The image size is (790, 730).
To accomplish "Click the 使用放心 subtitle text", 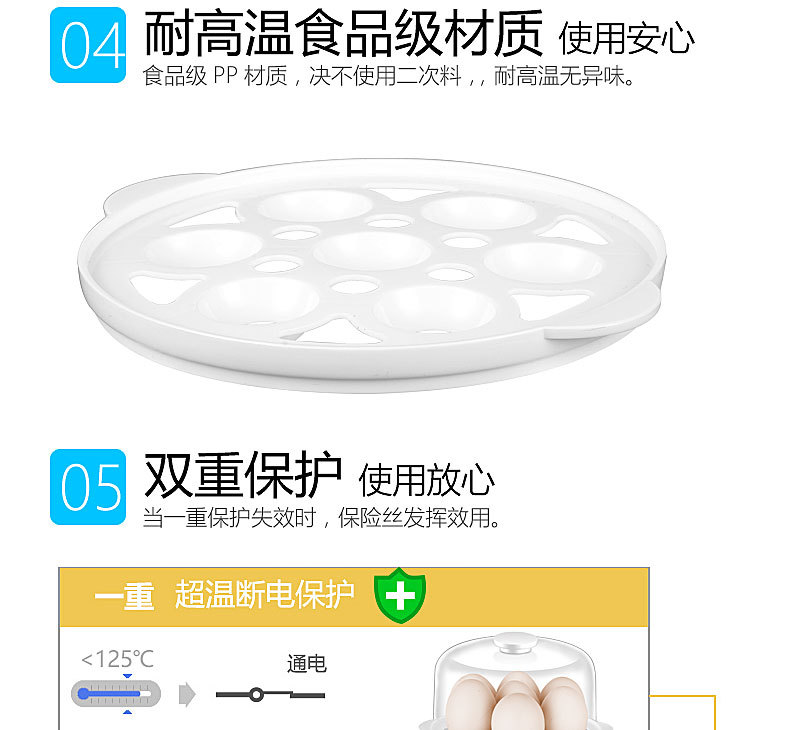I will [x=426, y=480].
